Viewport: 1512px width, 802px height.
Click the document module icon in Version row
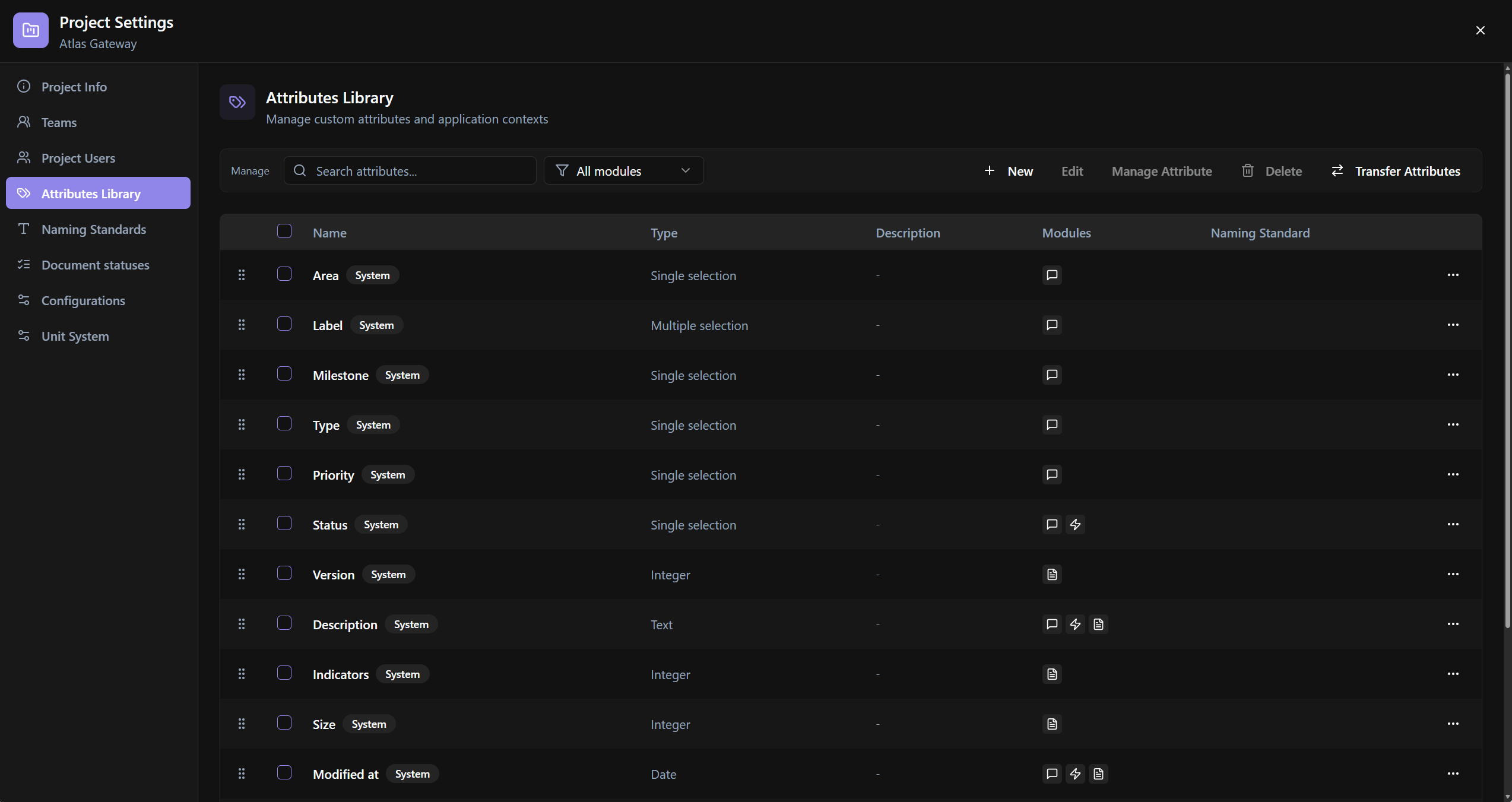point(1052,574)
